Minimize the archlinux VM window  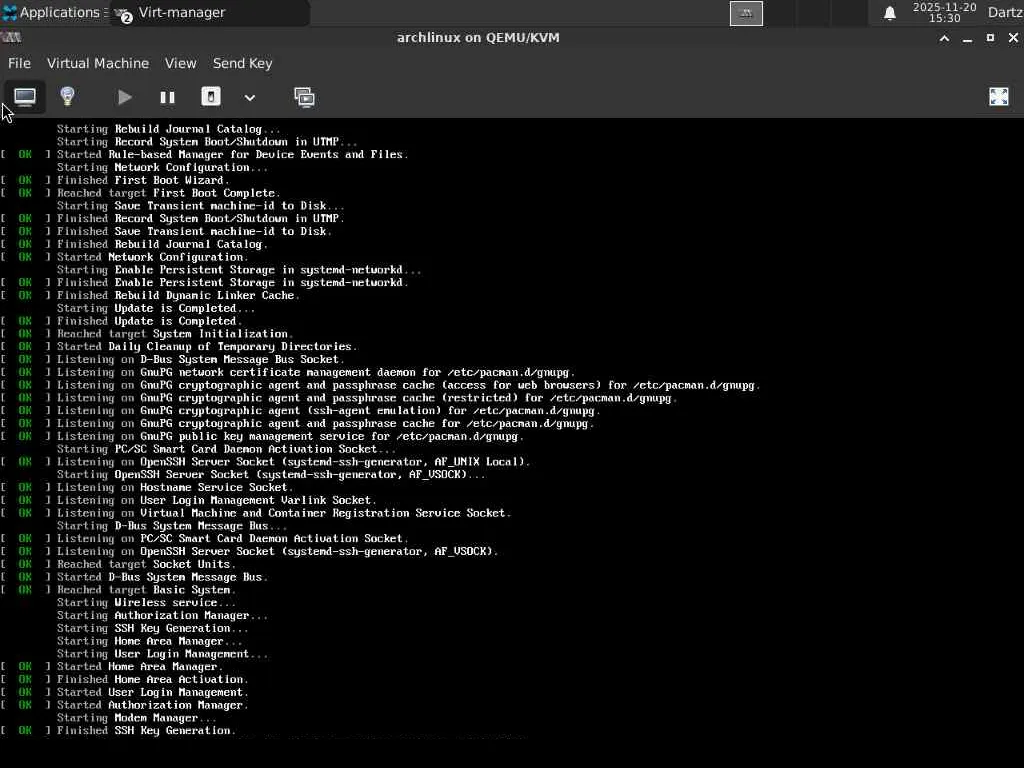coord(967,39)
